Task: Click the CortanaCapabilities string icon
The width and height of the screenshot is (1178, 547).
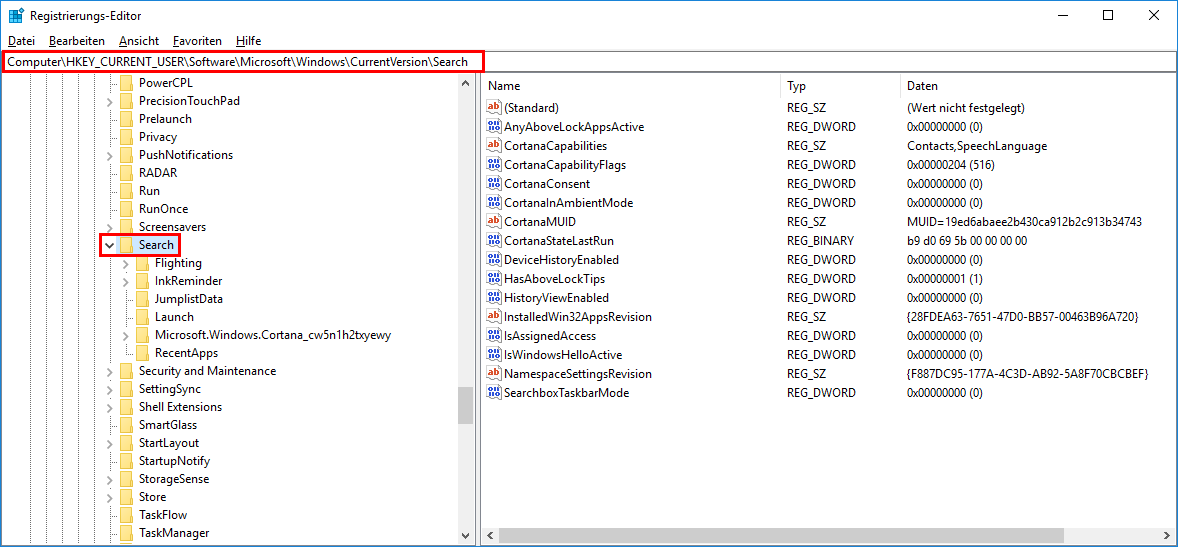Action: (494, 146)
